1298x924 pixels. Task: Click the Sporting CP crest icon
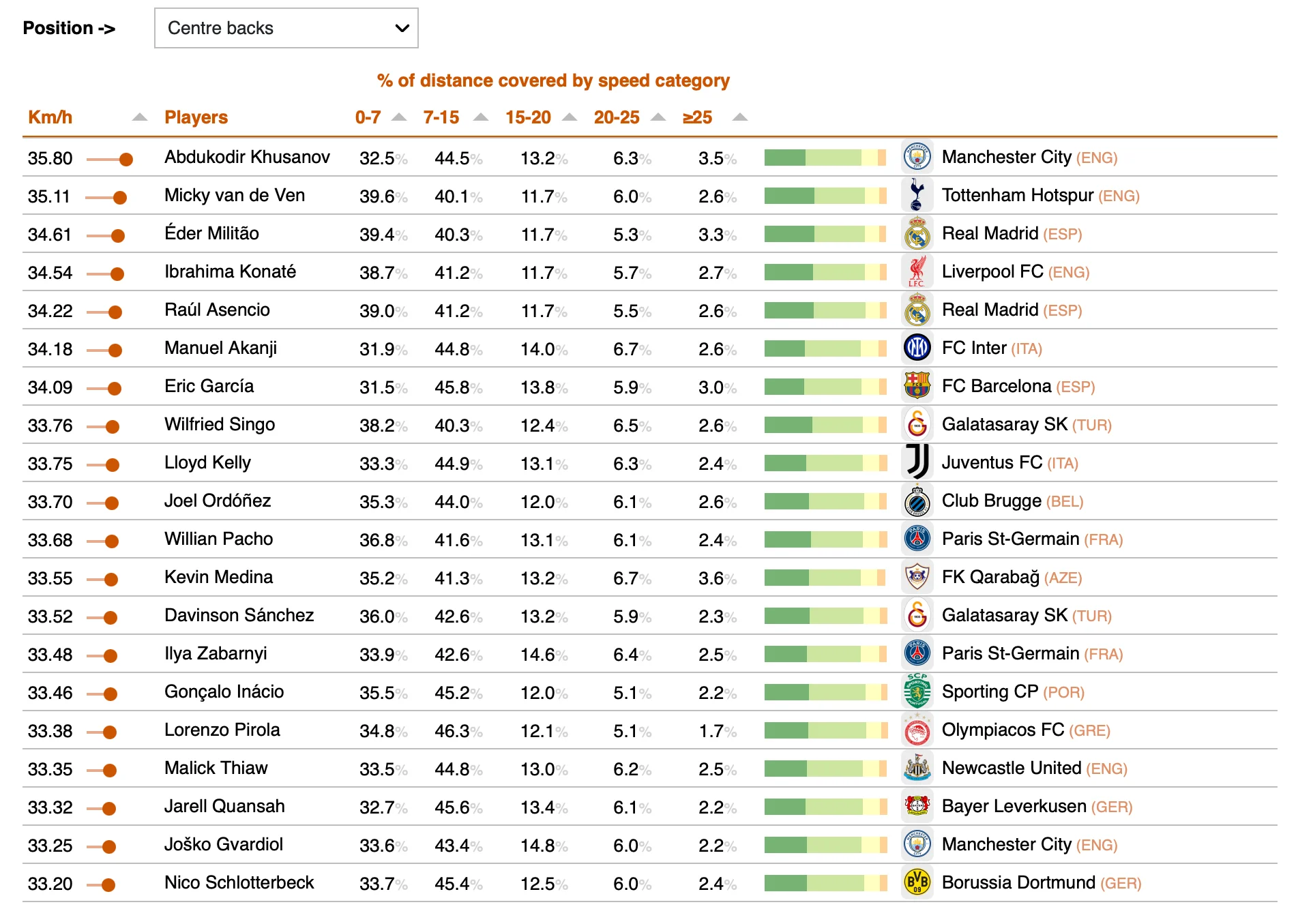click(x=917, y=692)
